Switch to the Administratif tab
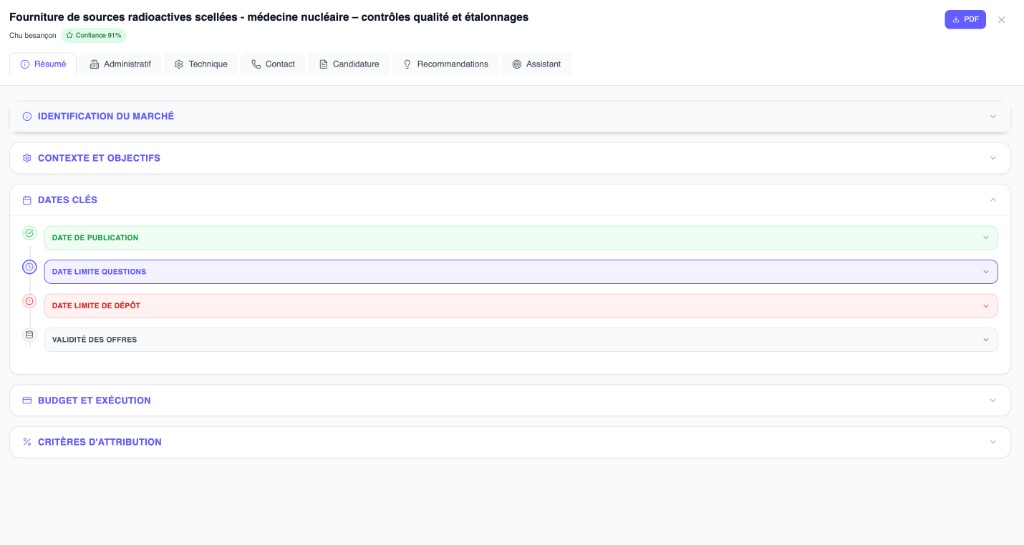This screenshot has height=545, width=1024. (120, 64)
